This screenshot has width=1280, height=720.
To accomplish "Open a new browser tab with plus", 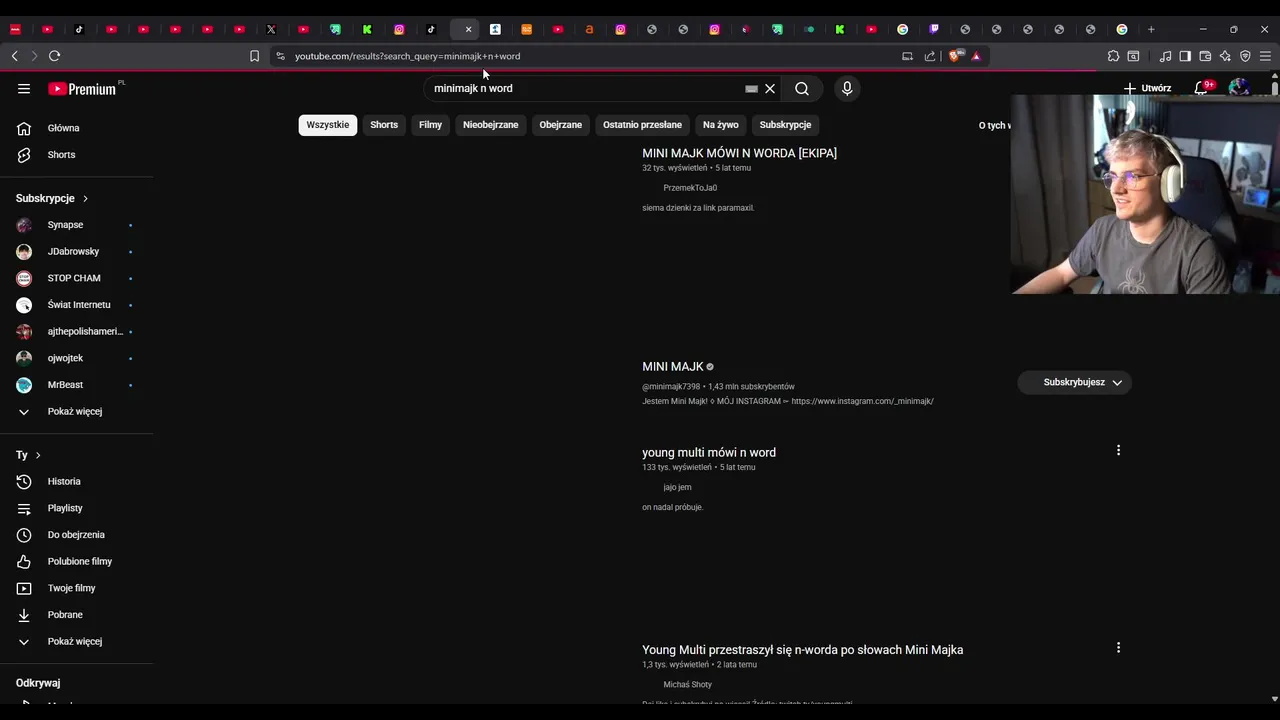I will coord(1151,29).
